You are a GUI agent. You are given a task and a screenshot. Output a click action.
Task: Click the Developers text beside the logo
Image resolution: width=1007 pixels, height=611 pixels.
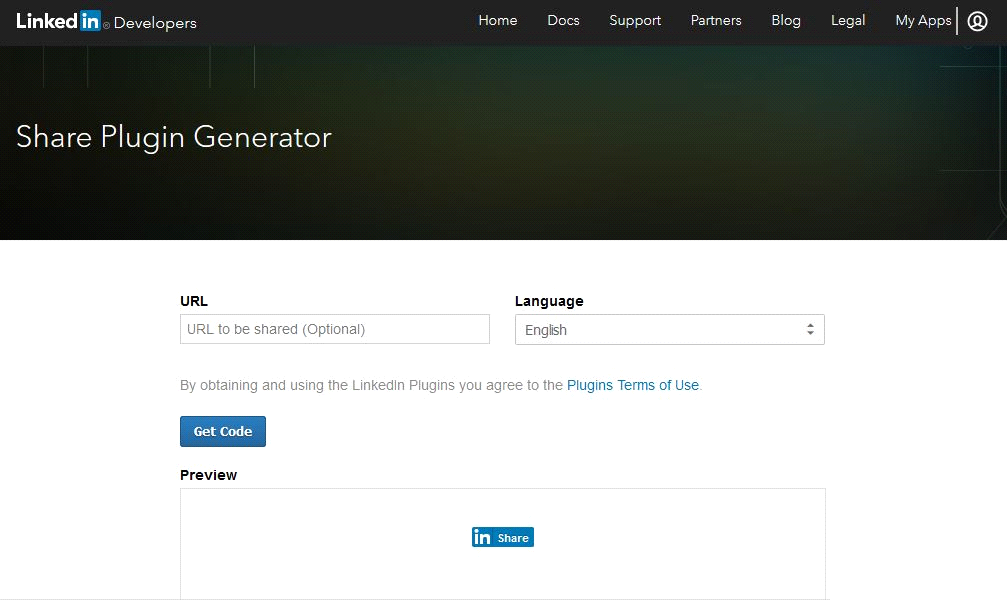155,23
